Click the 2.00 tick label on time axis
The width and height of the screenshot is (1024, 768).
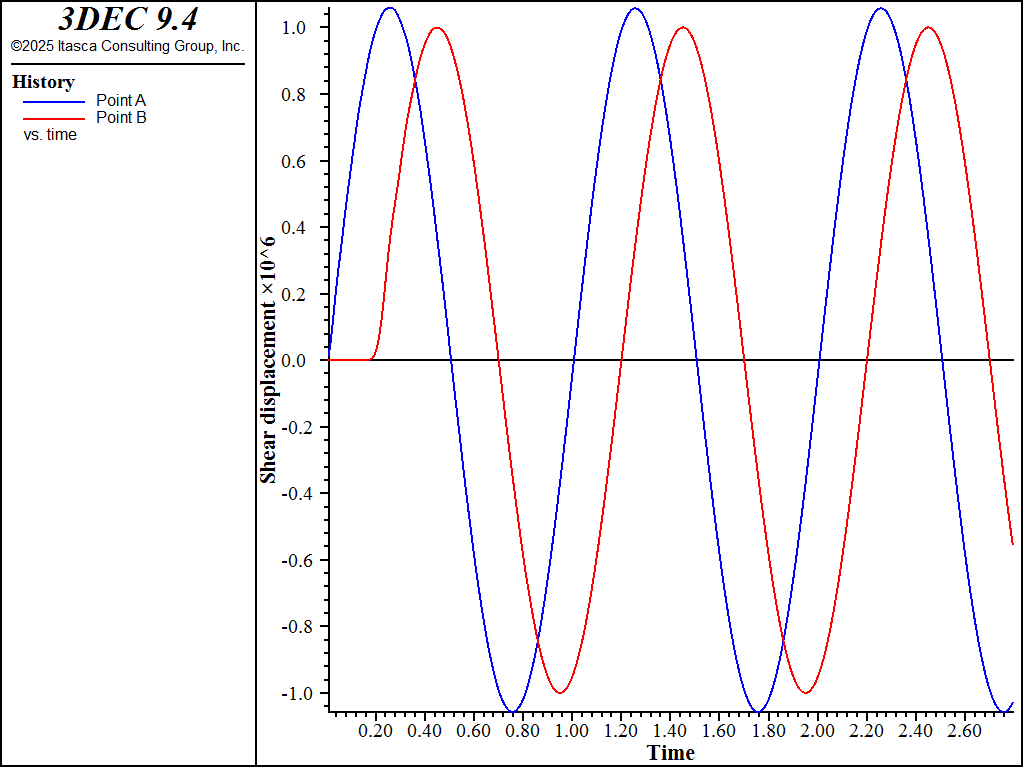(x=818, y=731)
